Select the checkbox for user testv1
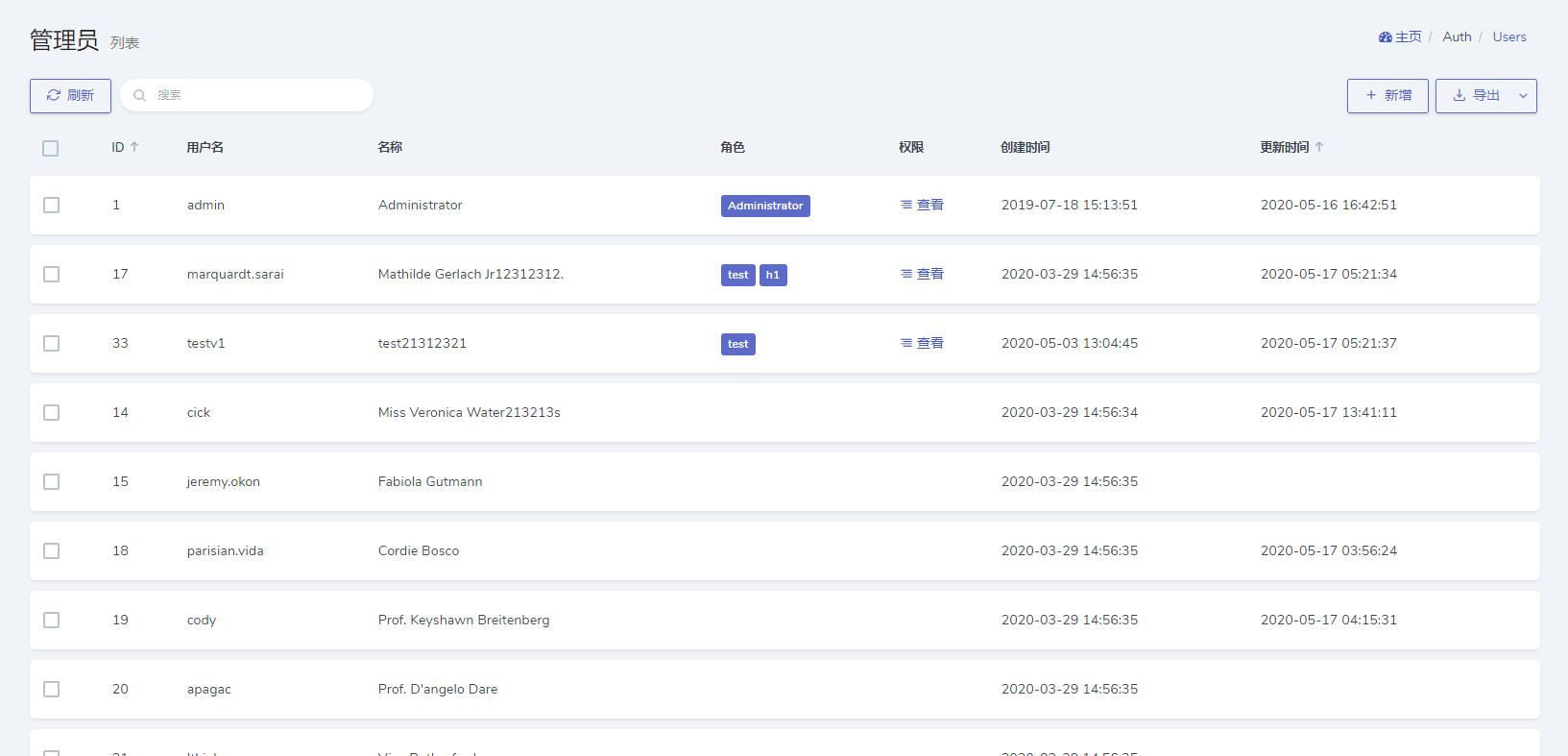1568x756 pixels. pos(52,344)
